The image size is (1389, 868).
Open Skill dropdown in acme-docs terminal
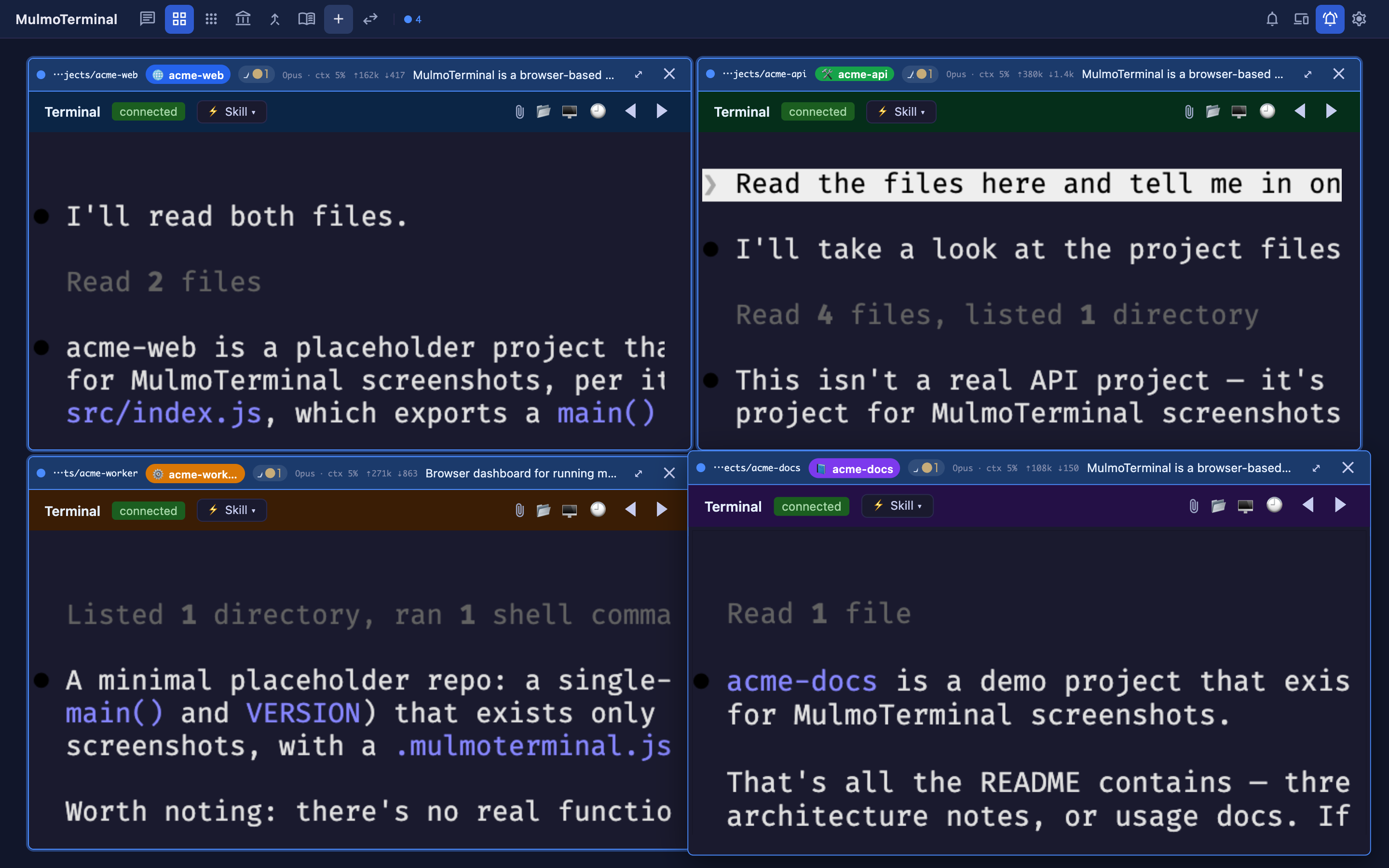tap(897, 505)
